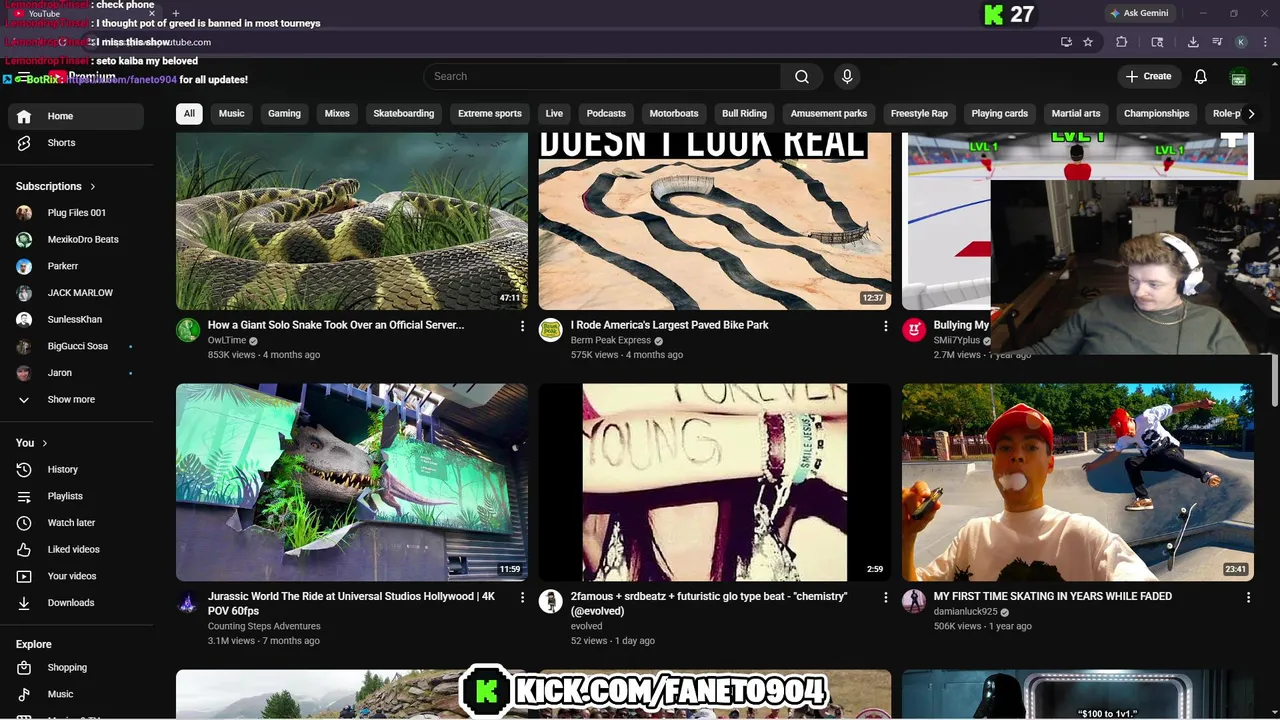Bookmark this page with the star icon

(x=1088, y=42)
